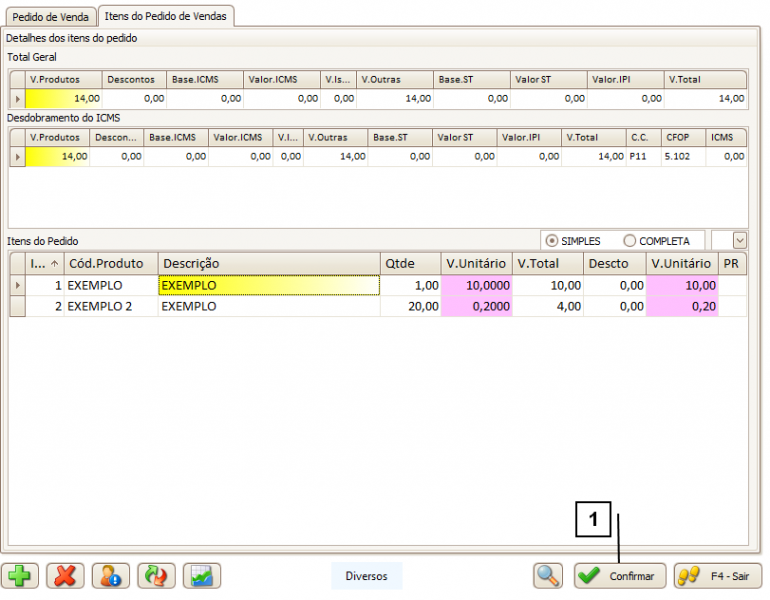The height and width of the screenshot is (600, 770).
Task: Open the chart graph icon
Action: 202,575
